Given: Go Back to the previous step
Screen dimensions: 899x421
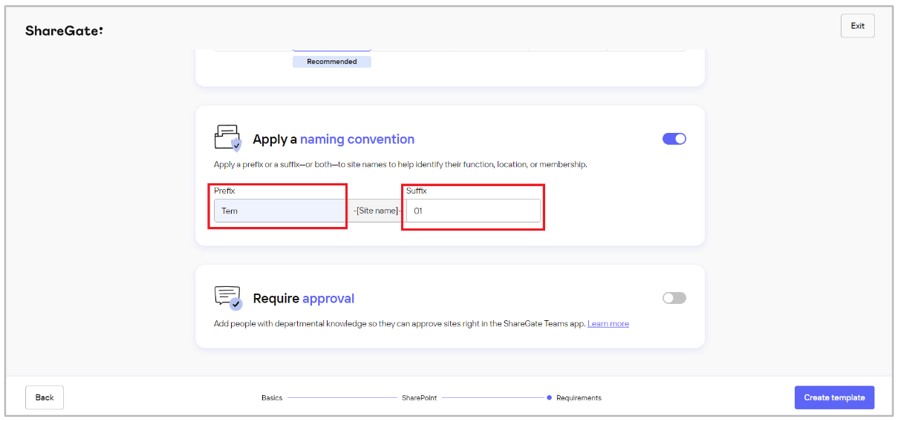Looking at the screenshot, I should [44, 397].
